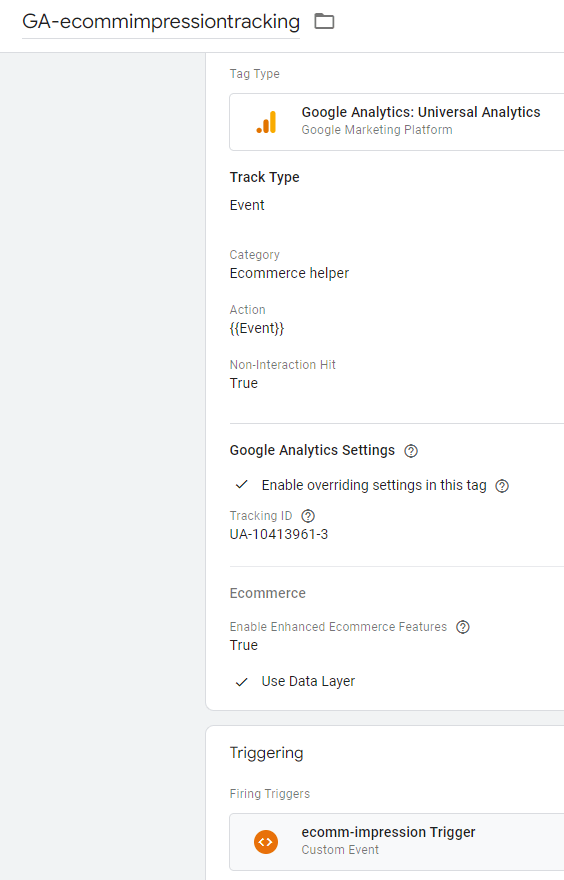Select the Universal Analytics tag type card

tap(396, 122)
